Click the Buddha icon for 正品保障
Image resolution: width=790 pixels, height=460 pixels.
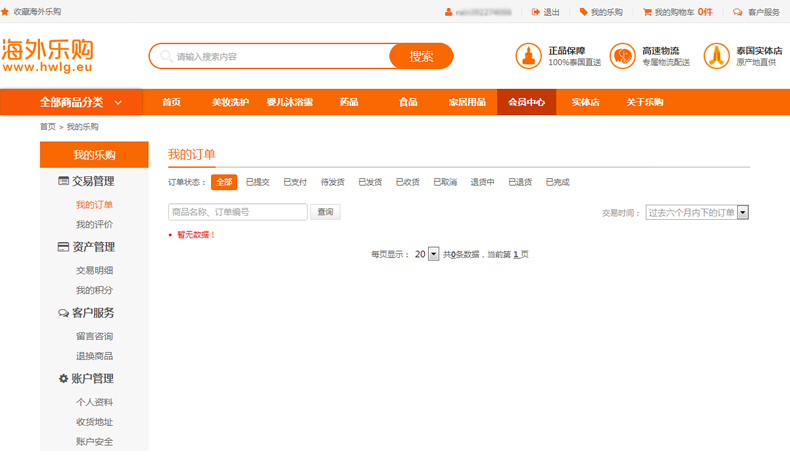click(528, 56)
